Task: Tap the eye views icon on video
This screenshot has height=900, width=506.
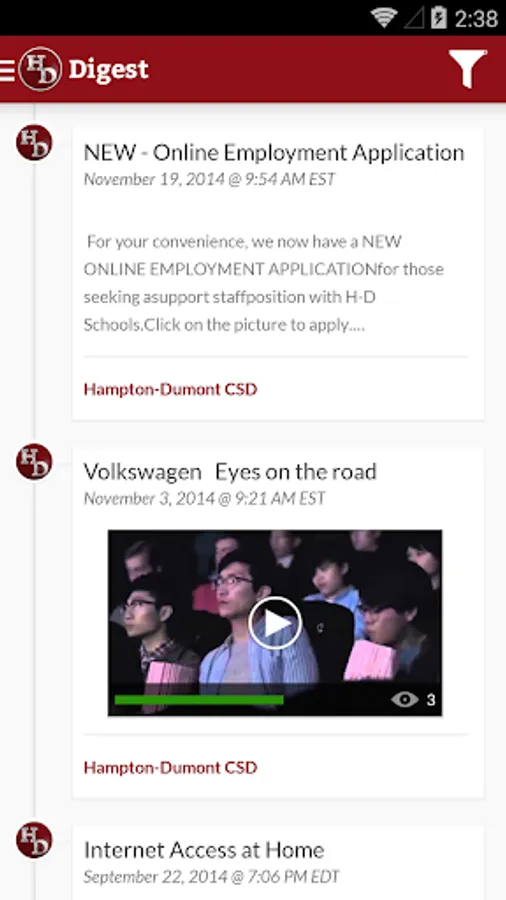Action: 404,699
